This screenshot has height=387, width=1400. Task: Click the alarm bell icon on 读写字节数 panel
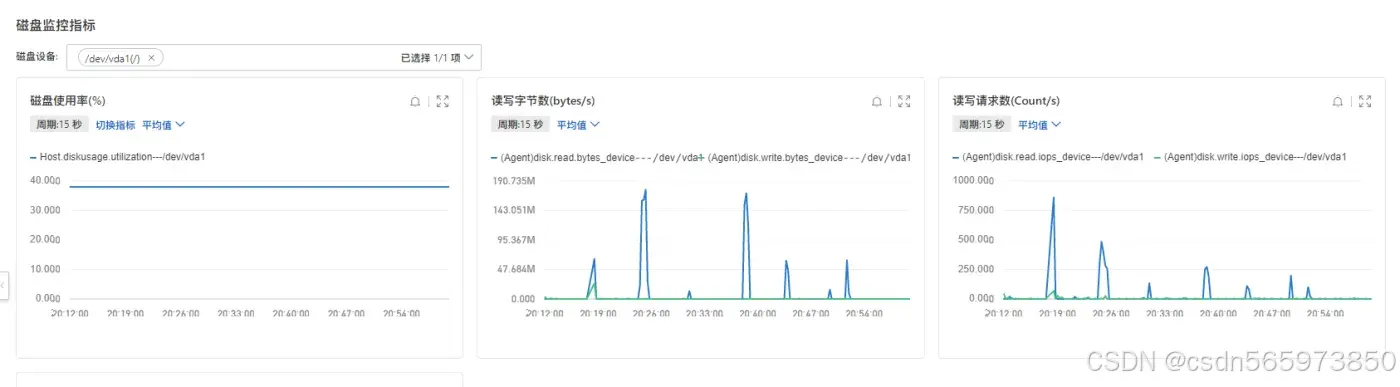pyautogui.click(x=877, y=101)
